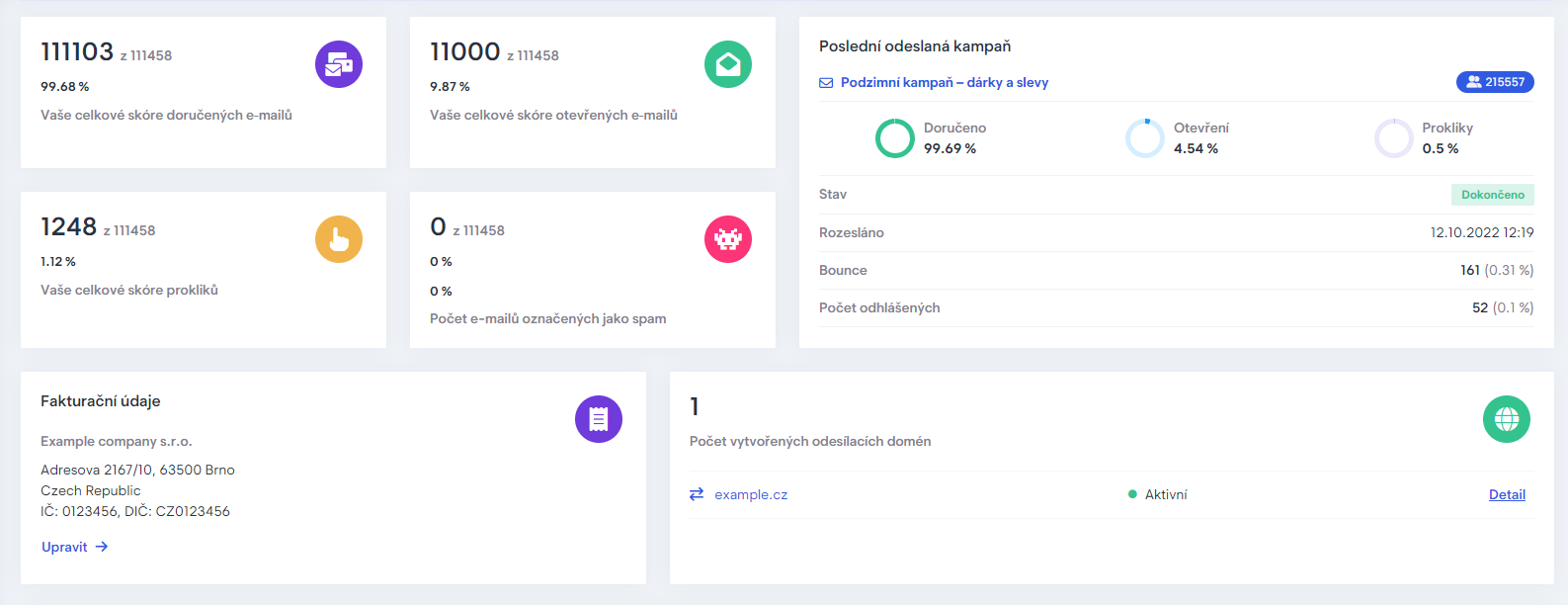Open Detail for the example.cz domain

pyautogui.click(x=1507, y=494)
